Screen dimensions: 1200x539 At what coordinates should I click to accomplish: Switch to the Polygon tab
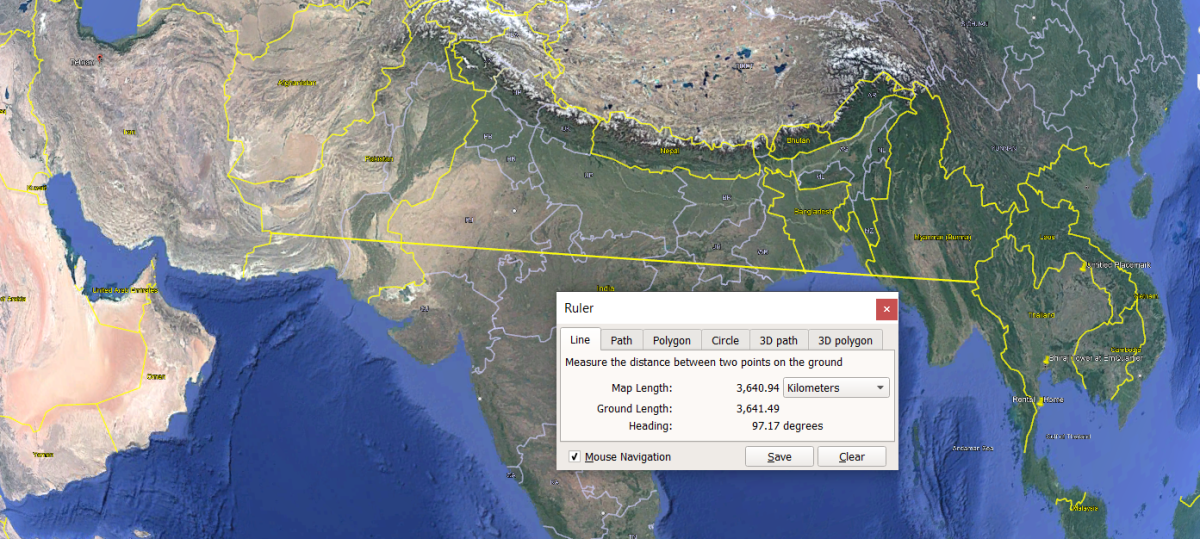pyautogui.click(x=672, y=341)
